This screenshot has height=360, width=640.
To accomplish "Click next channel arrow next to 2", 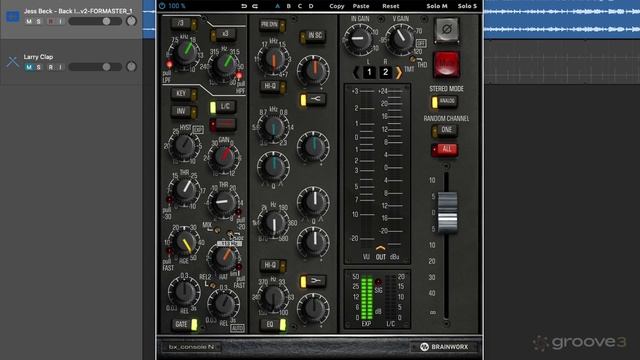I will pos(399,73).
